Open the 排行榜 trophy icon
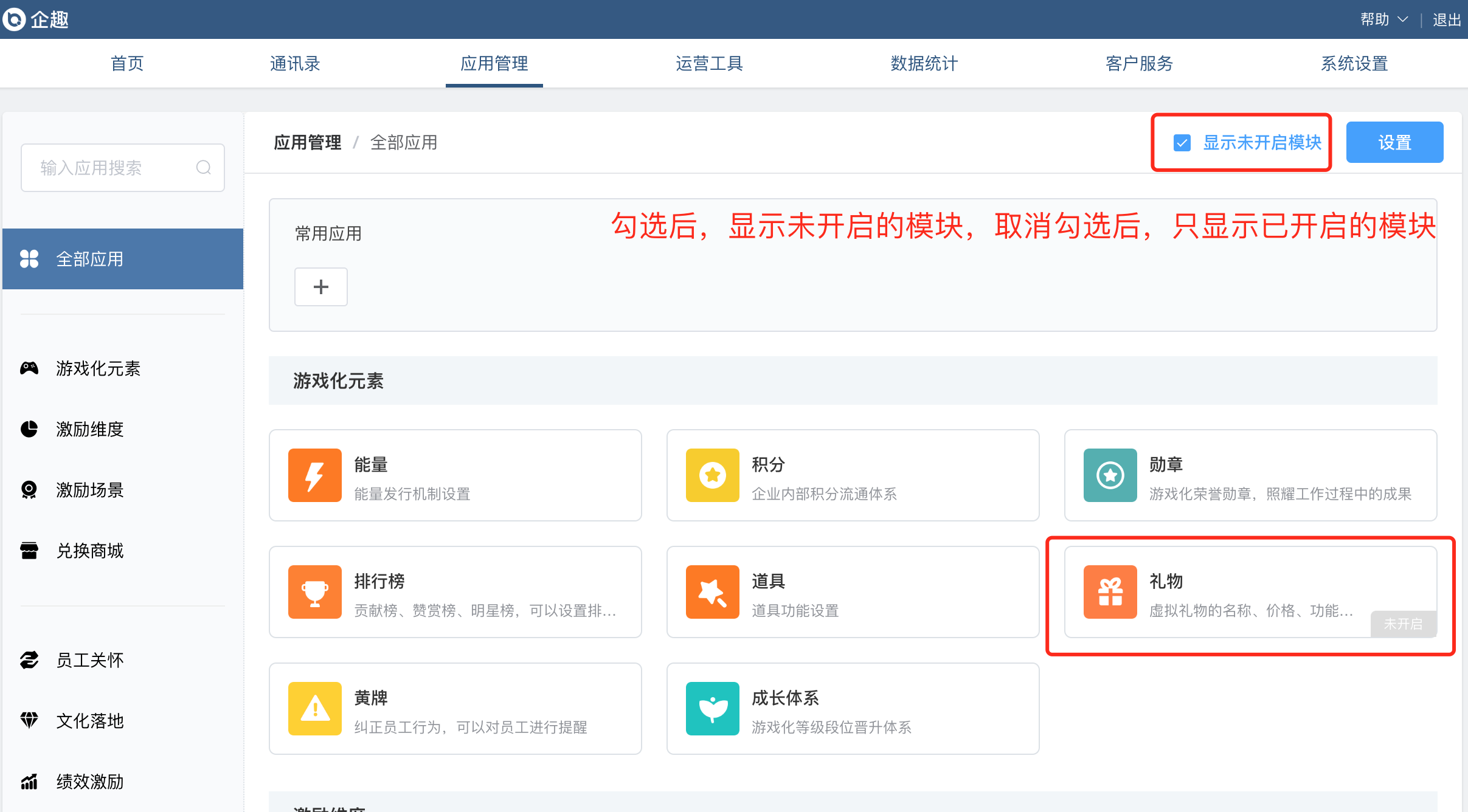 point(314,592)
